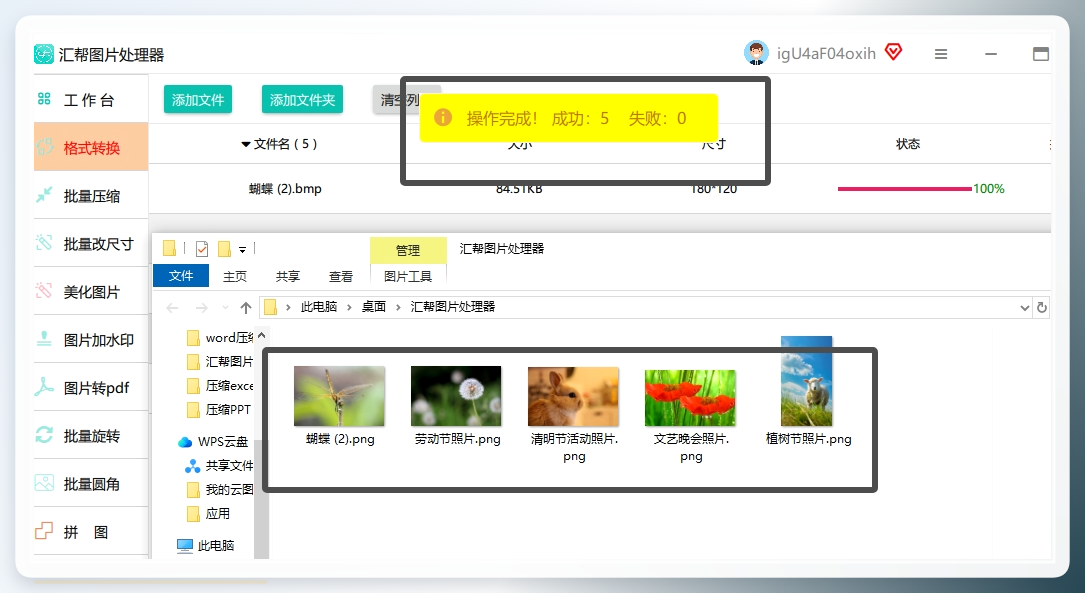Select the 格式转换 sidebar icon
This screenshot has height=593, width=1085.
pyautogui.click(x=44, y=147)
